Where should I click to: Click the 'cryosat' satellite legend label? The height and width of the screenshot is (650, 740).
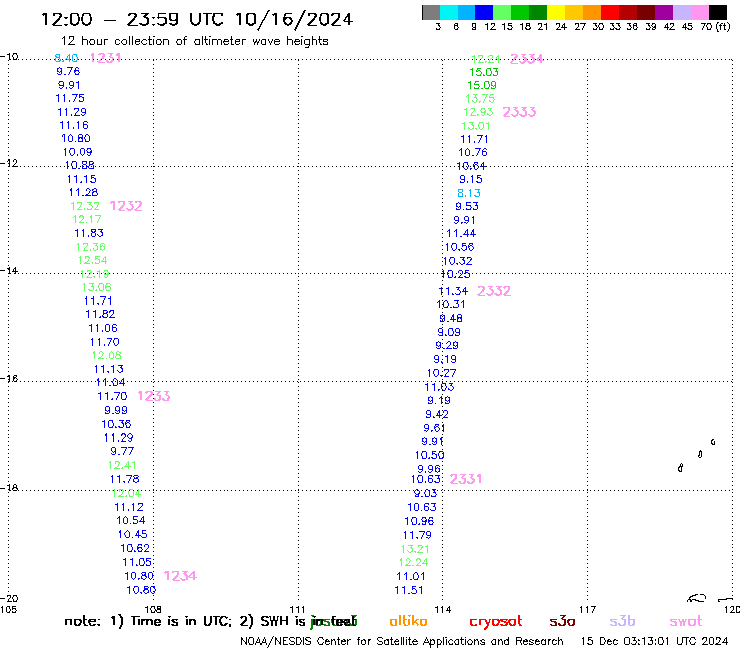496,621
